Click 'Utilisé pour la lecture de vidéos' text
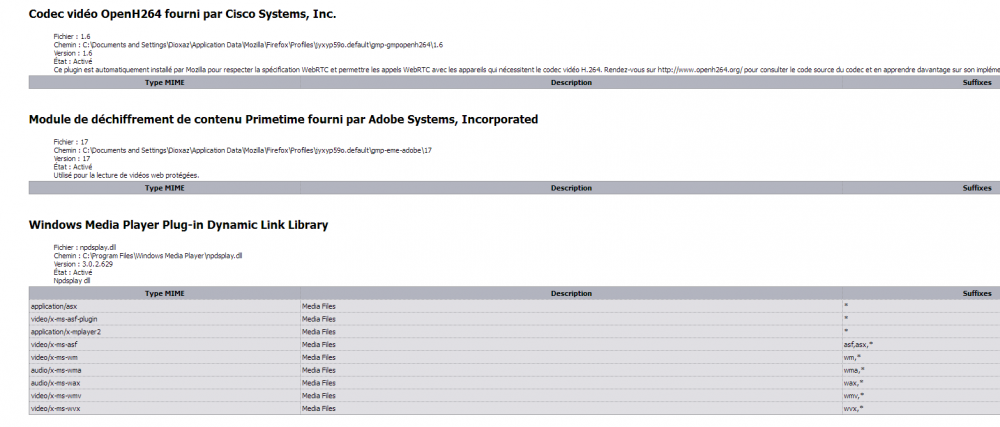This screenshot has height=427, width=1000. coord(126,175)
